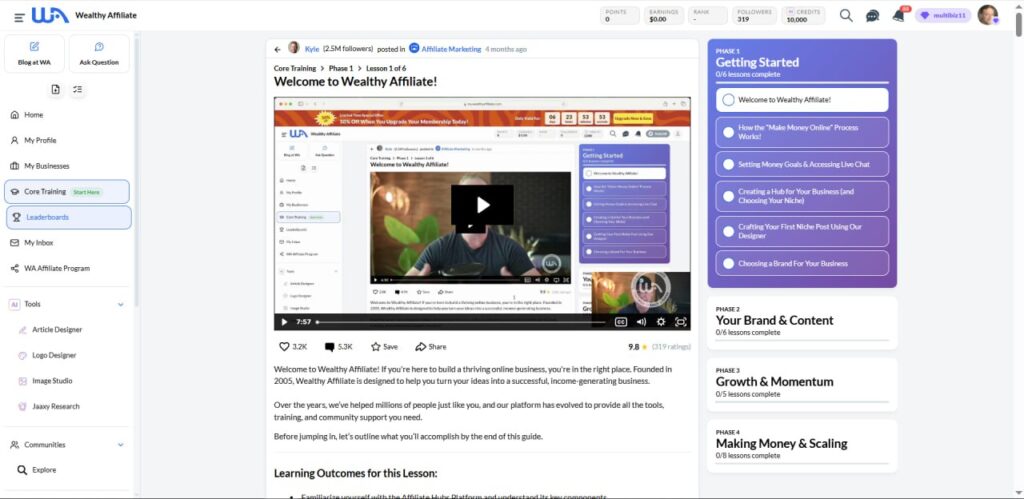The image size is (1024, 499).
Task: Click the video progress bar
Action: (460, 322)
